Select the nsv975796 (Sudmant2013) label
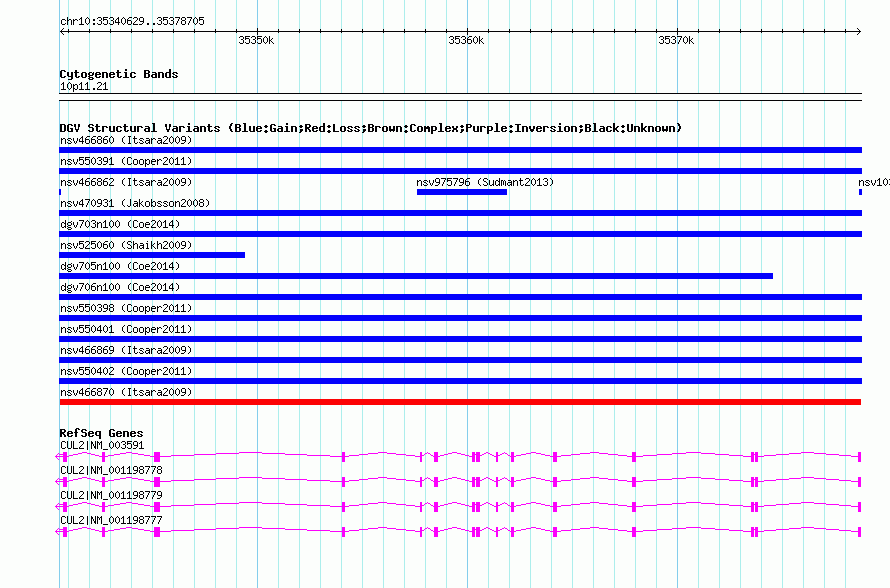The image size is (890, 588). 485,182
